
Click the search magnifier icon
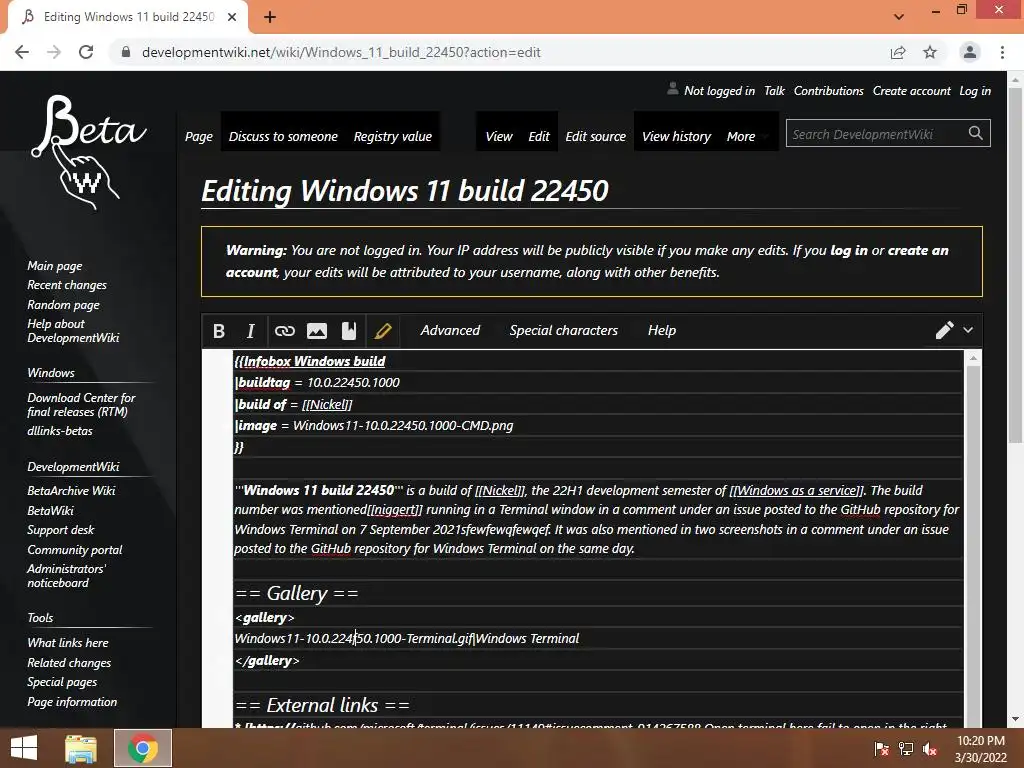point(976,133)
